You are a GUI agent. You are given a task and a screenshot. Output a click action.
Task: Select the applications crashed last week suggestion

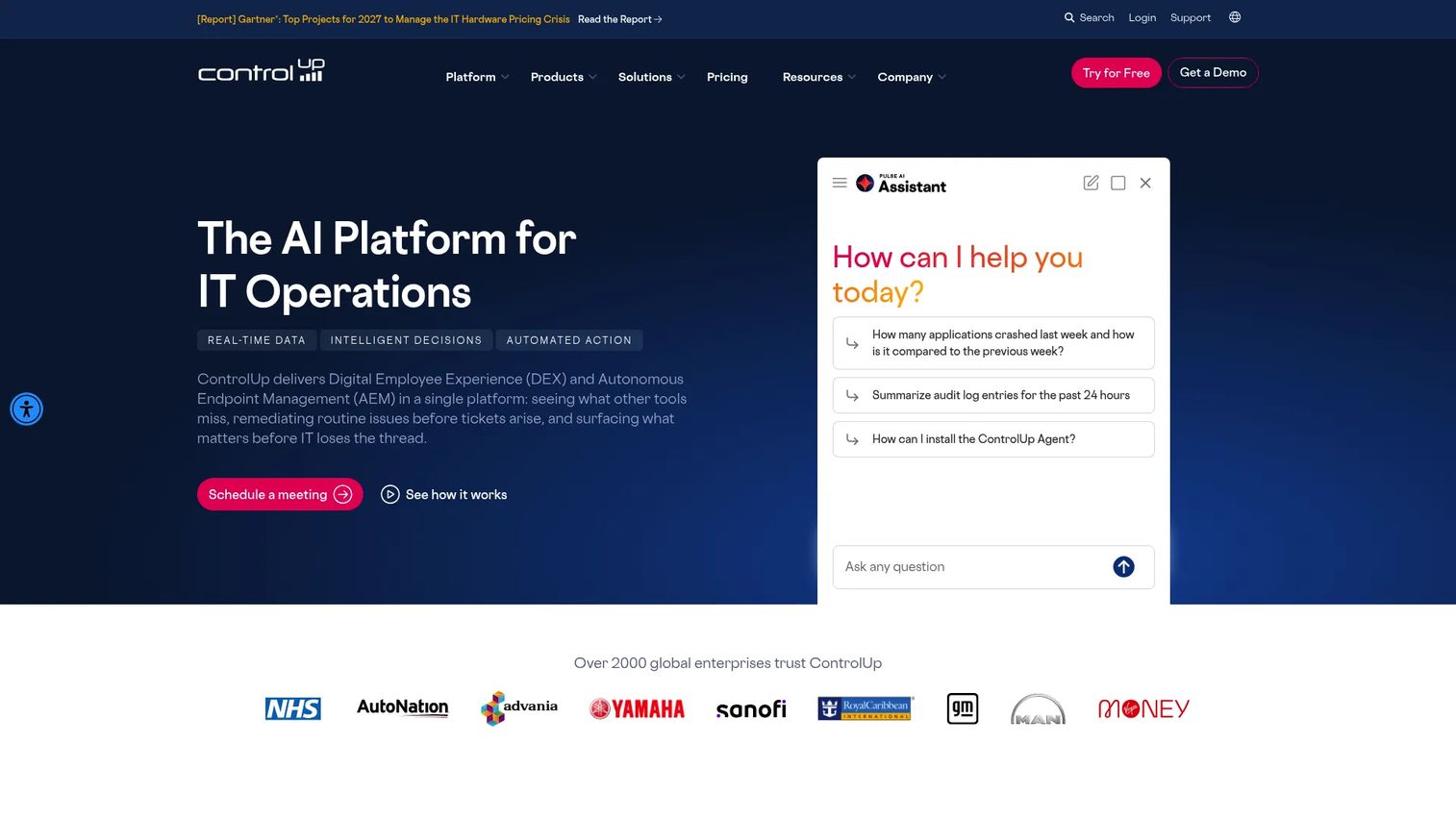tap(993, 343)
